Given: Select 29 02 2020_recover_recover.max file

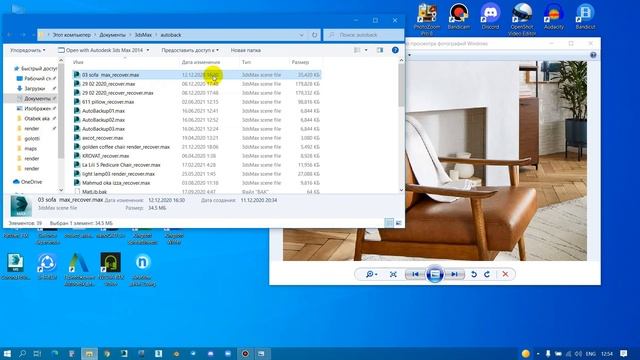Looking at the screenshot, I should tap(197, 93).
